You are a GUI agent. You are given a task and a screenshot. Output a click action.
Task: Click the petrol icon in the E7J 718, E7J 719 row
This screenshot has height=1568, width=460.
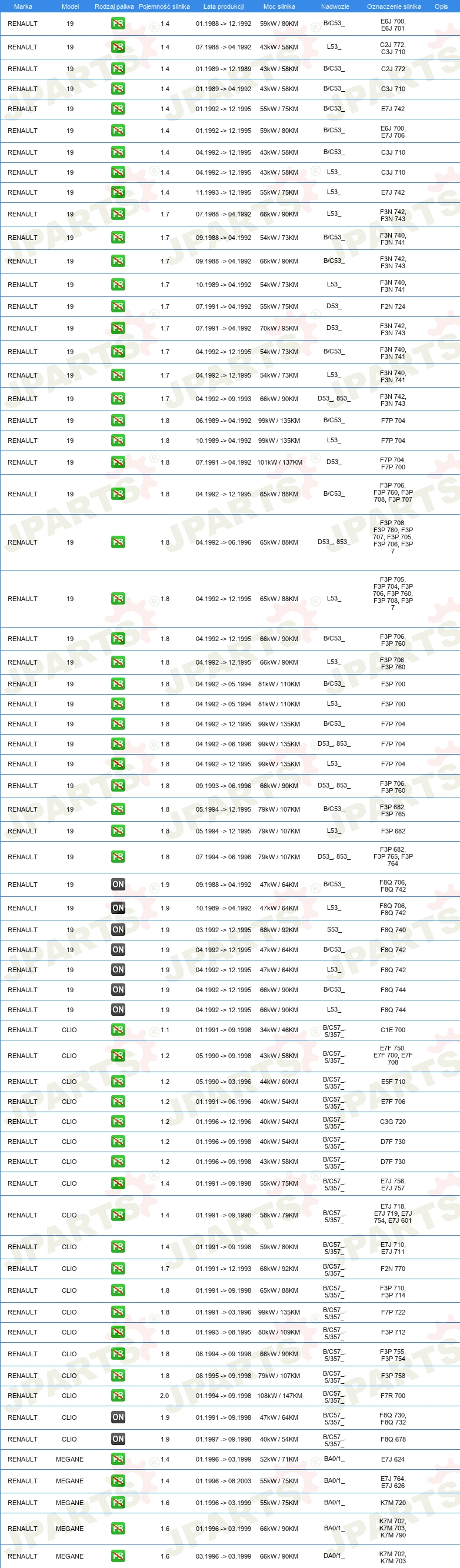[x=118, y=1215]
